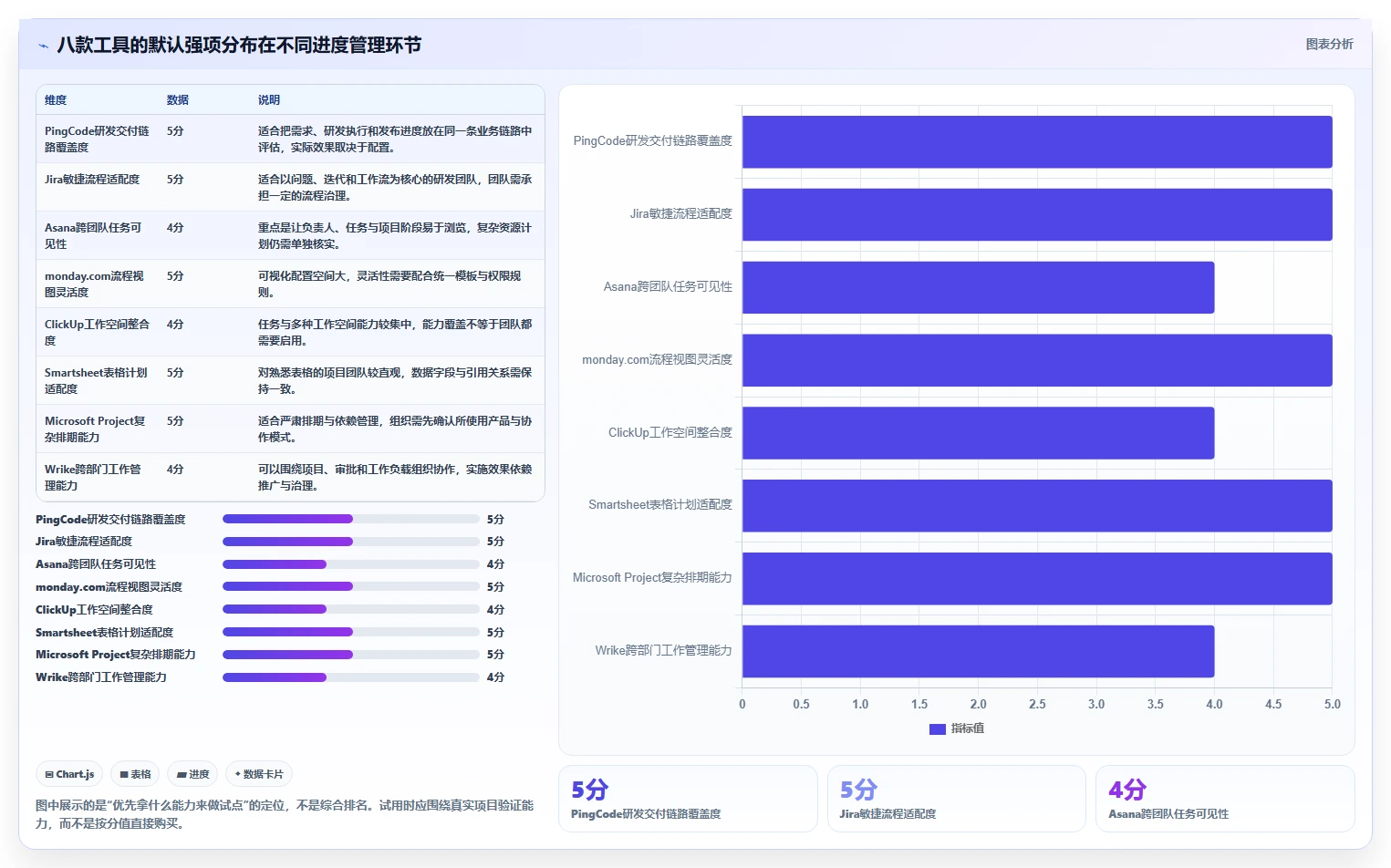Click the monday.com chart bar

(1037, 360)
